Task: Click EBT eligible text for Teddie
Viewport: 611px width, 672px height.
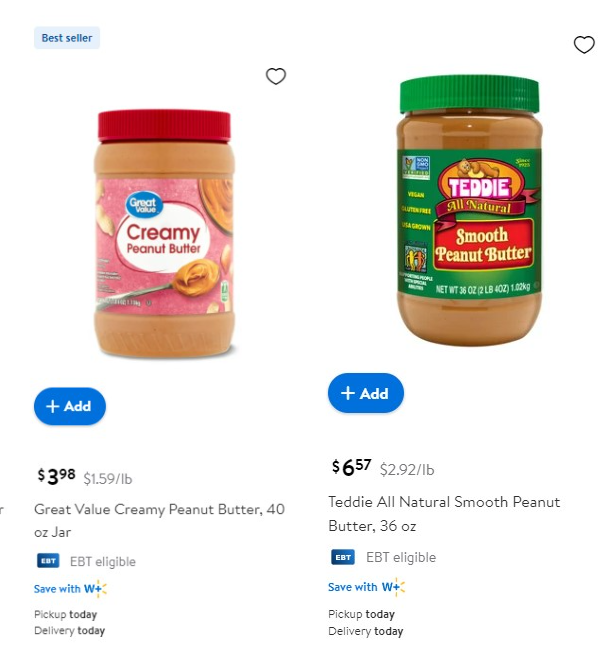Action: pos(401,557)
